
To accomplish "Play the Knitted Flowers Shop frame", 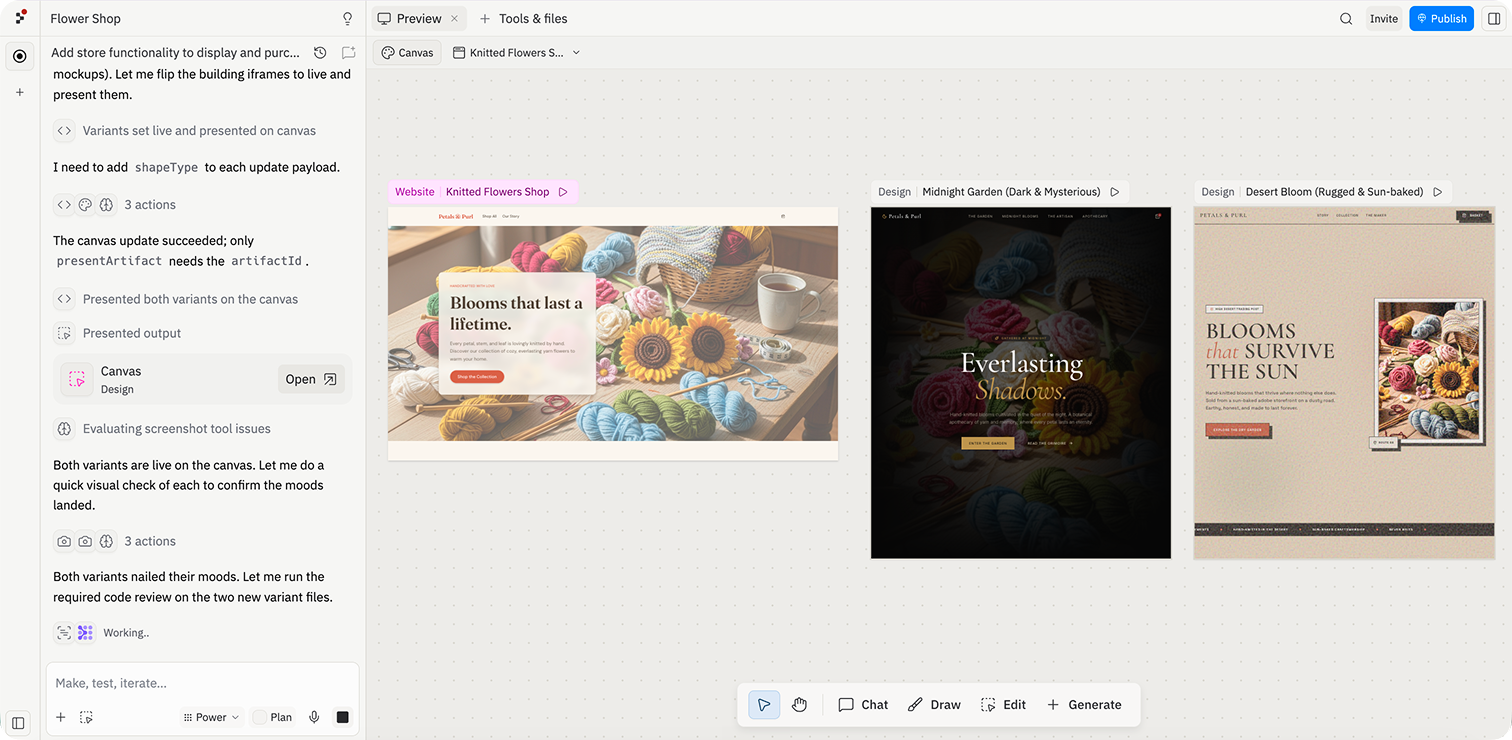I will (563, 192).
